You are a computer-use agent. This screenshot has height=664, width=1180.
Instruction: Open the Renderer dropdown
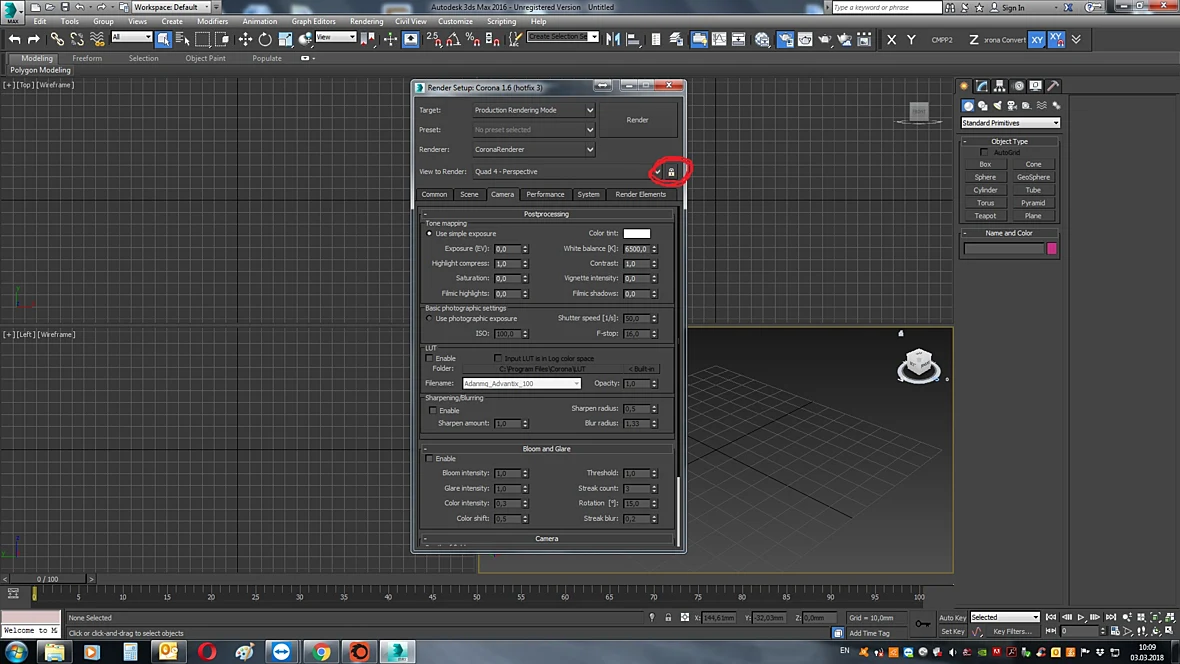coord(534,149)
